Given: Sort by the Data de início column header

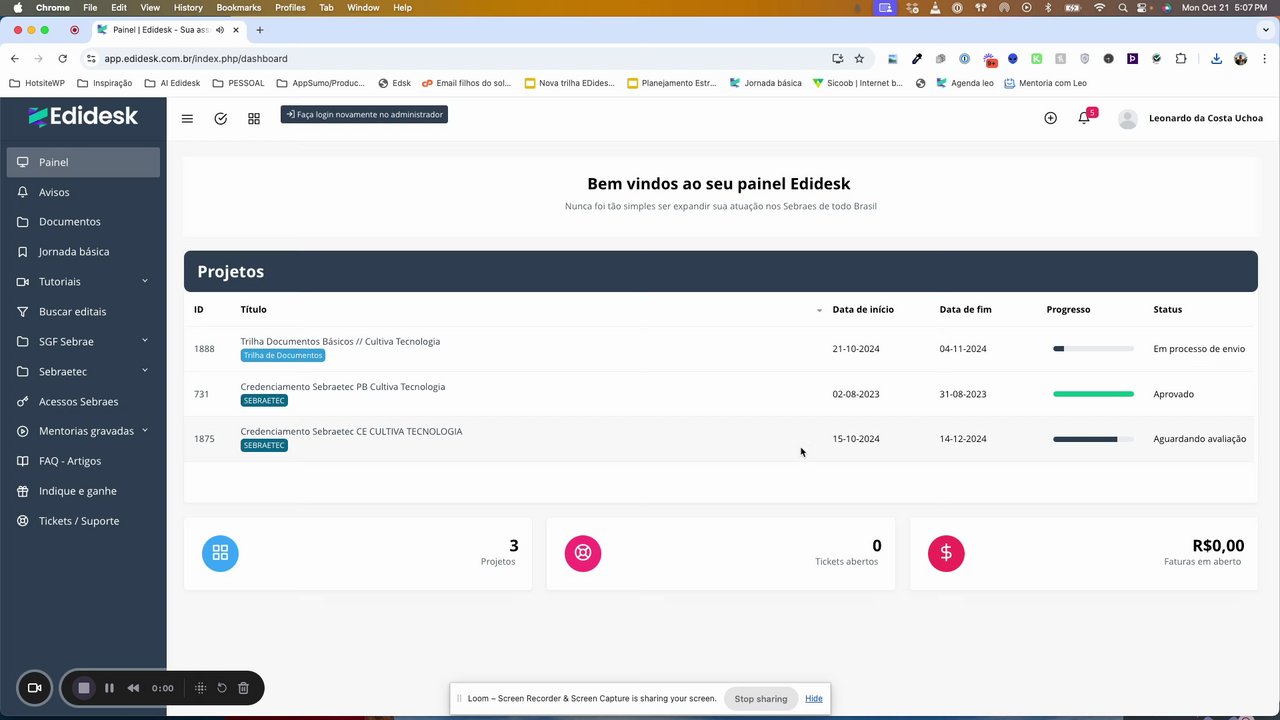Looking at the screenshot, I should pos(863,310).
